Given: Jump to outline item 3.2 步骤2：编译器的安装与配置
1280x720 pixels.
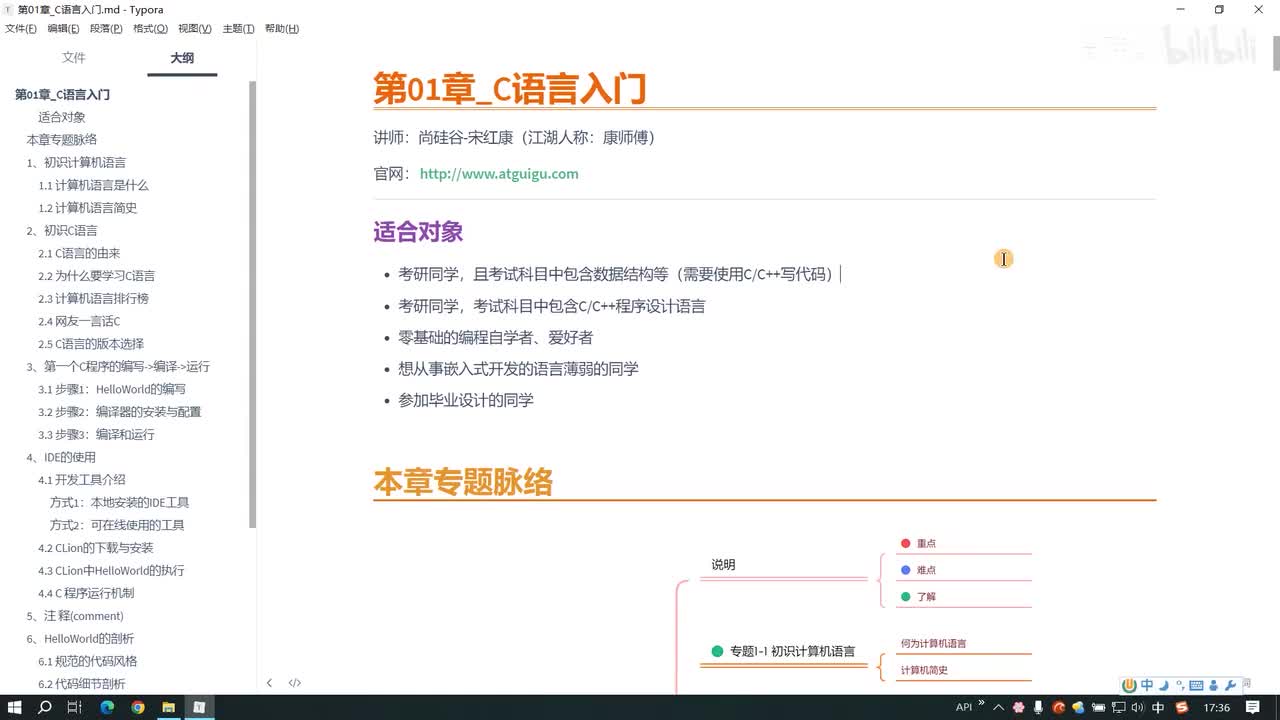Looking at the screenshot, I should coord(120,412).
